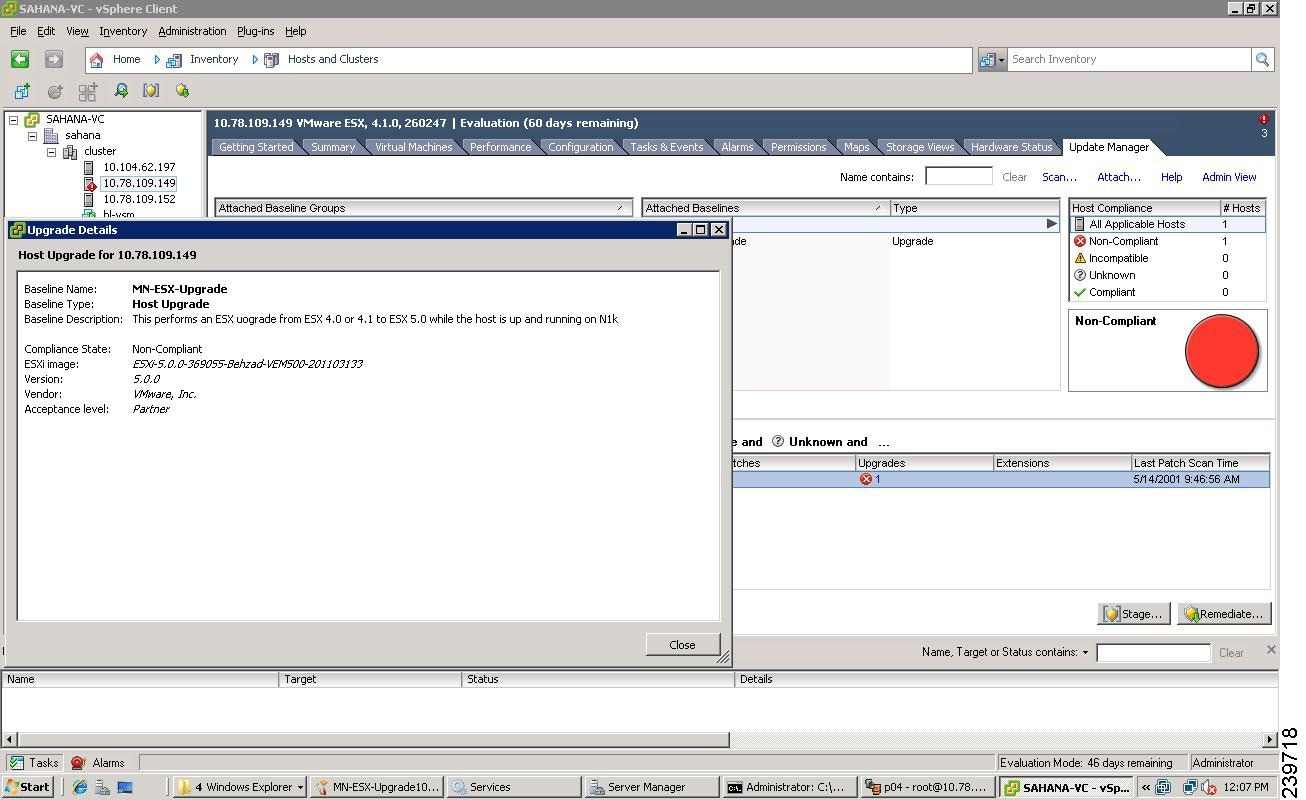The height and width of the screenshot is (800, 1306).
Task: Open the File menu
Action: click(18, 31)
